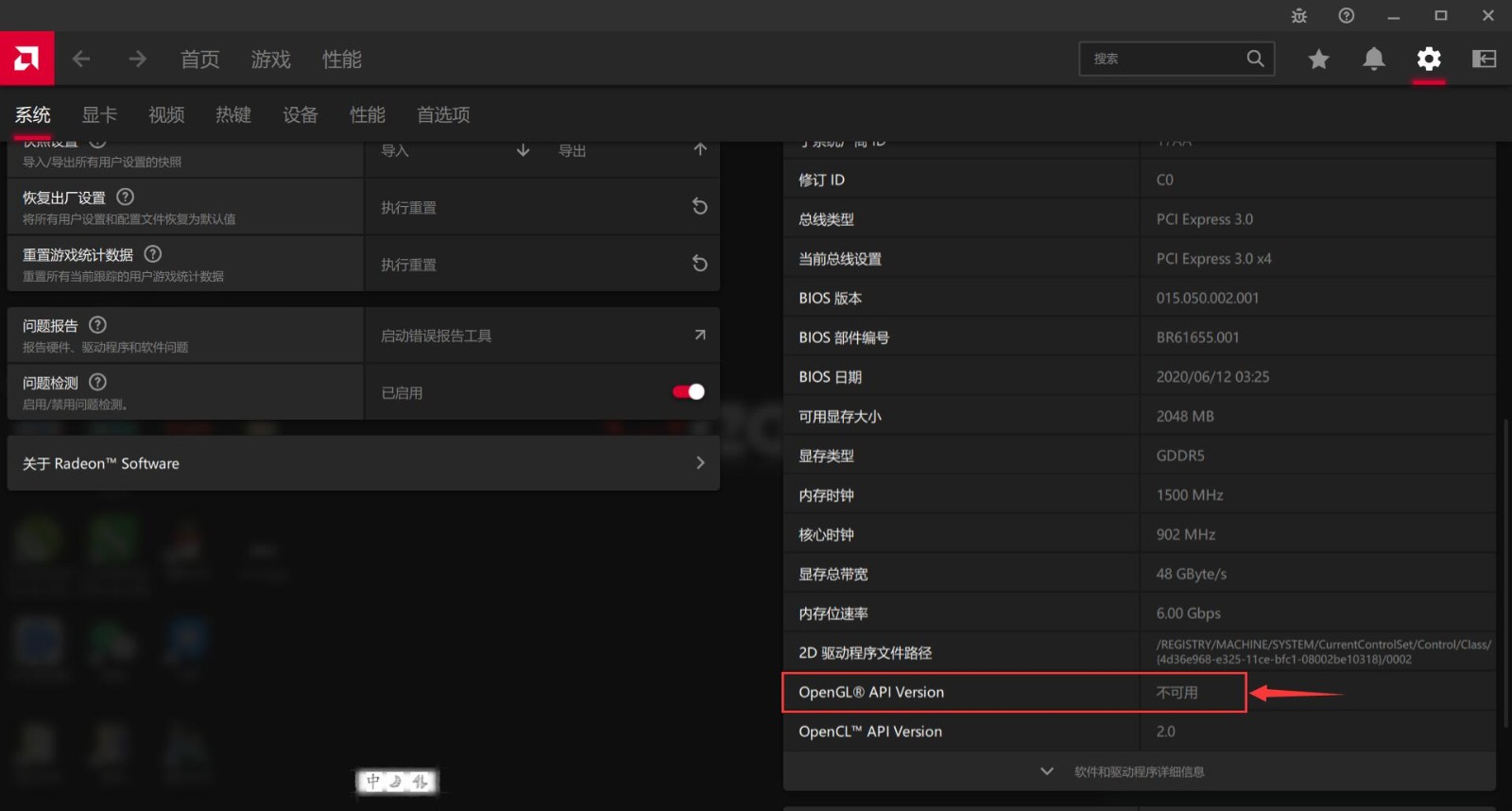Select the 902 MHz core clock value
The width and height of the screenshot is (1512, 811).
tap(1186, 534)
